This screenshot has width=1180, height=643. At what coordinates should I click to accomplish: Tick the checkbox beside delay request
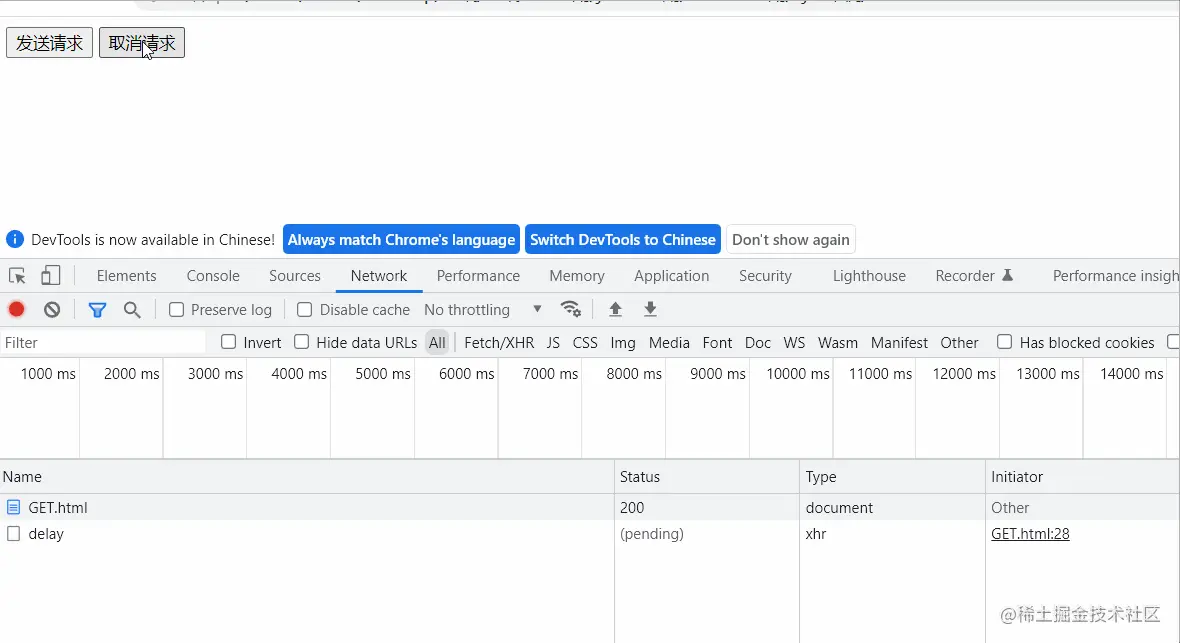click(x=14, y=534)
